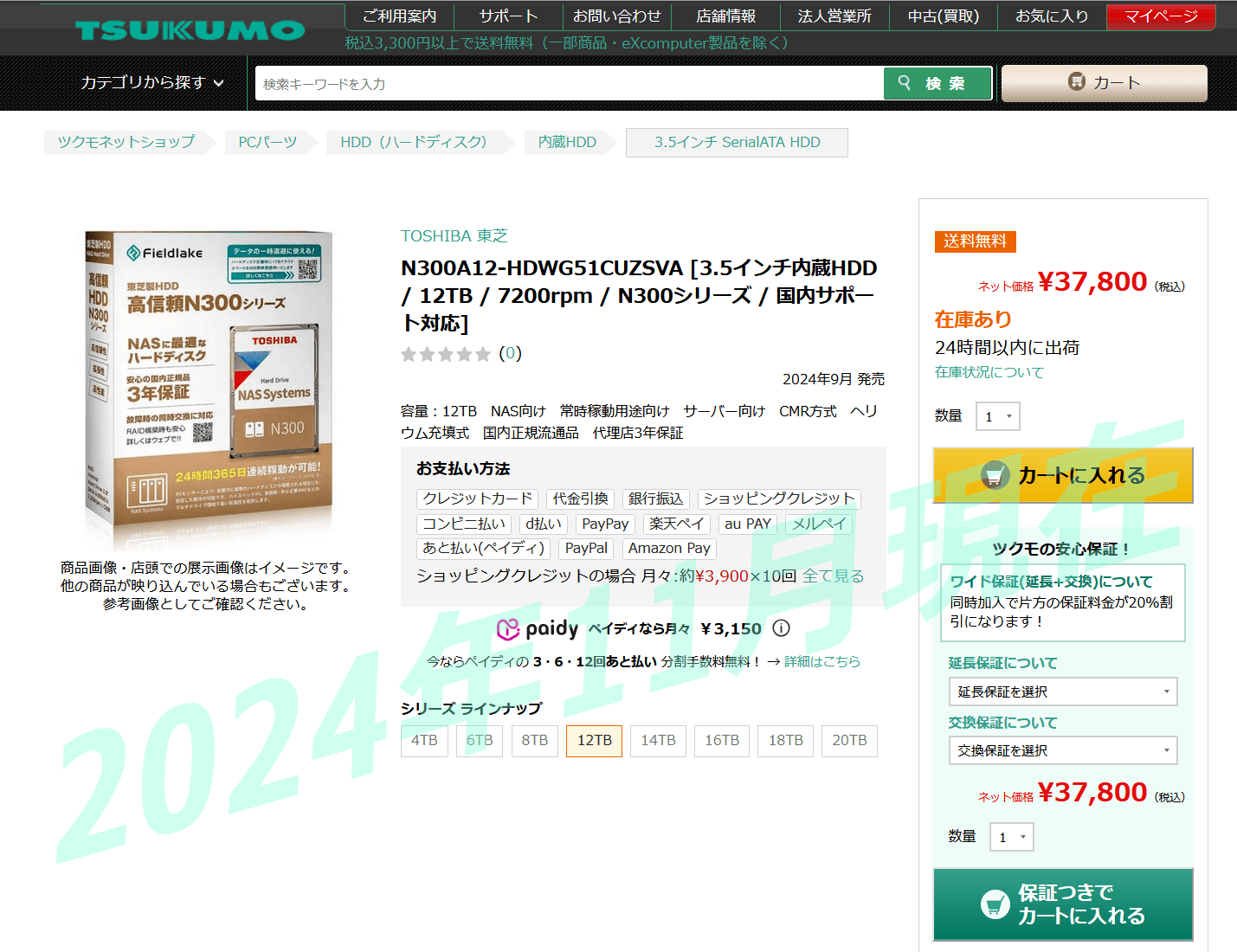Image resolution: width=1237 pixels, height=952 pixels.
Task: Open 全て見る credit plans link
Action: [833, 576]
